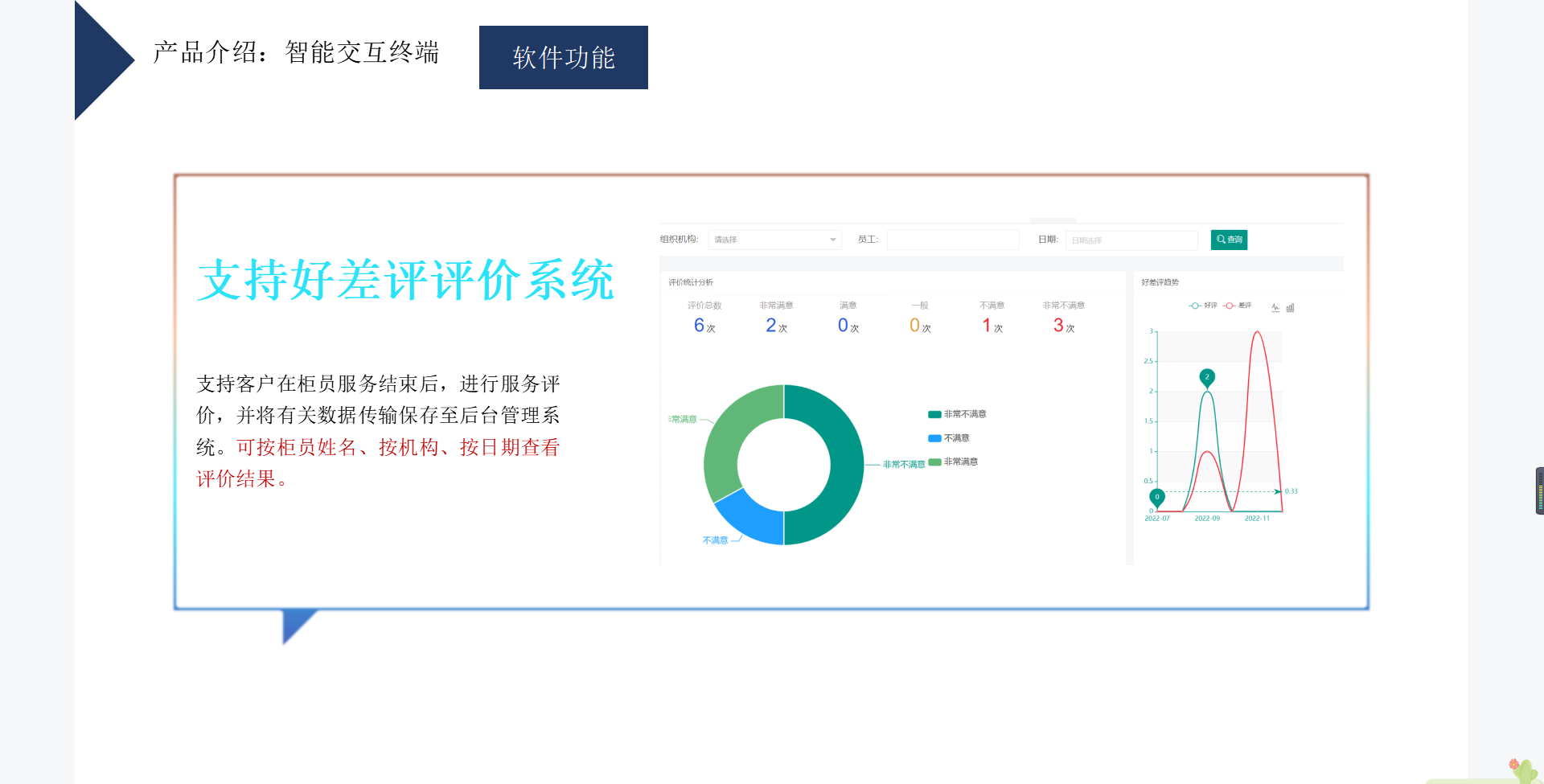Click the magnifier icon in 查询 button
This screenshot has height=784, width=1544.
pyautogui.click(x=1221, y=240)
